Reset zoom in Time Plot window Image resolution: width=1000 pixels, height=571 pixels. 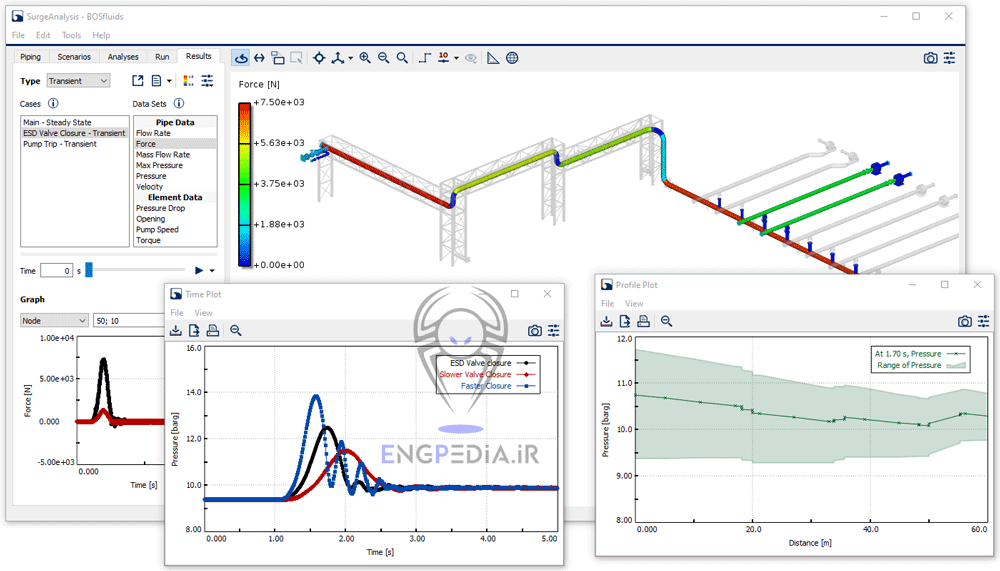point(236,330)
